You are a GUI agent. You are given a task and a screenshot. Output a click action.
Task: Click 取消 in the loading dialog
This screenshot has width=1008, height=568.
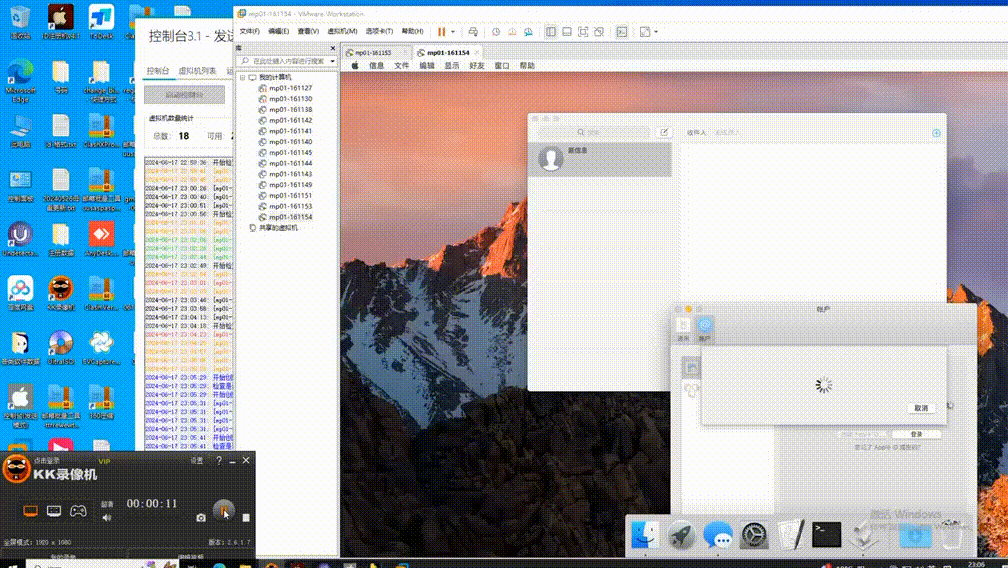coord(921,408)
